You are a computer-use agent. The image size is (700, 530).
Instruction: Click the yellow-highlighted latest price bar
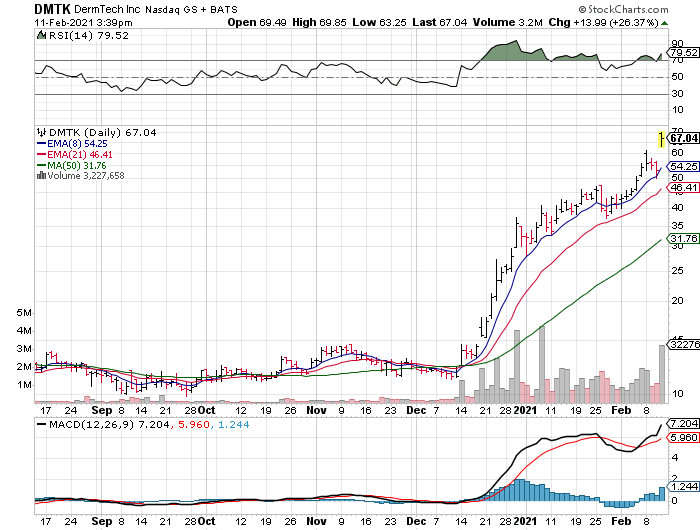coord(662,139)
